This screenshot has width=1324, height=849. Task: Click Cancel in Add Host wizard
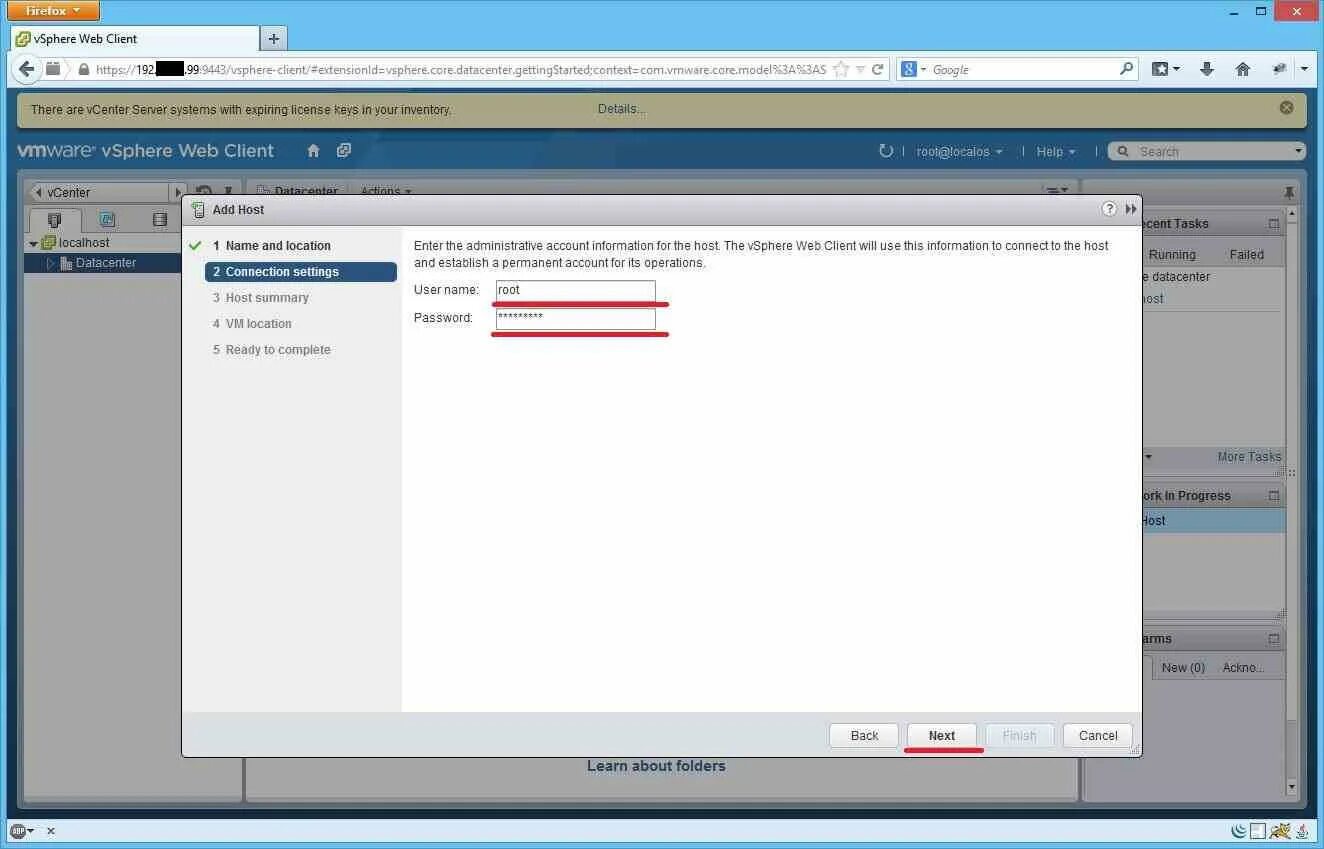coord(1098,735)
